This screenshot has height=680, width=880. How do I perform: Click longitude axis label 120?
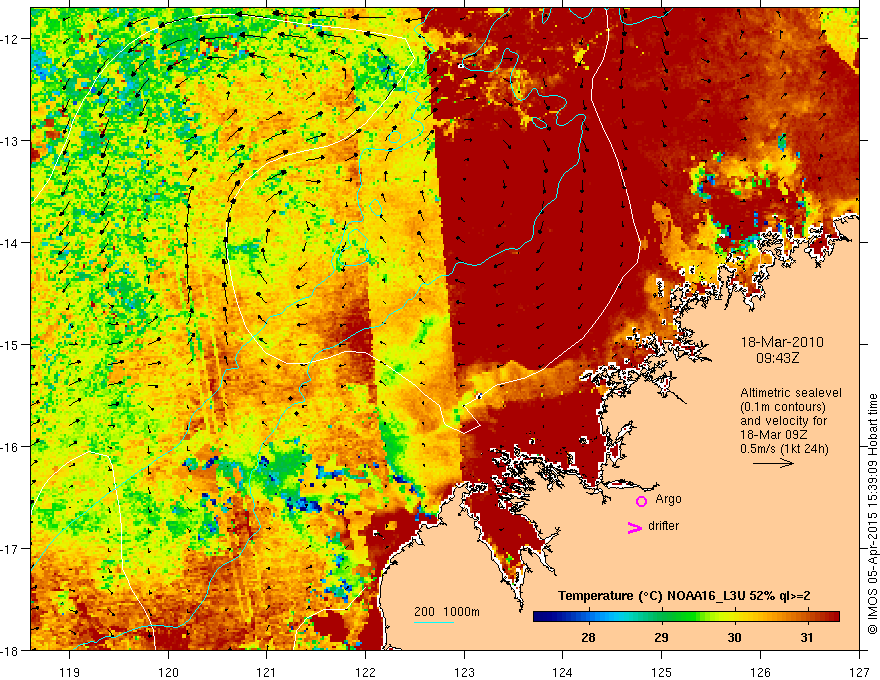point(168,672)
